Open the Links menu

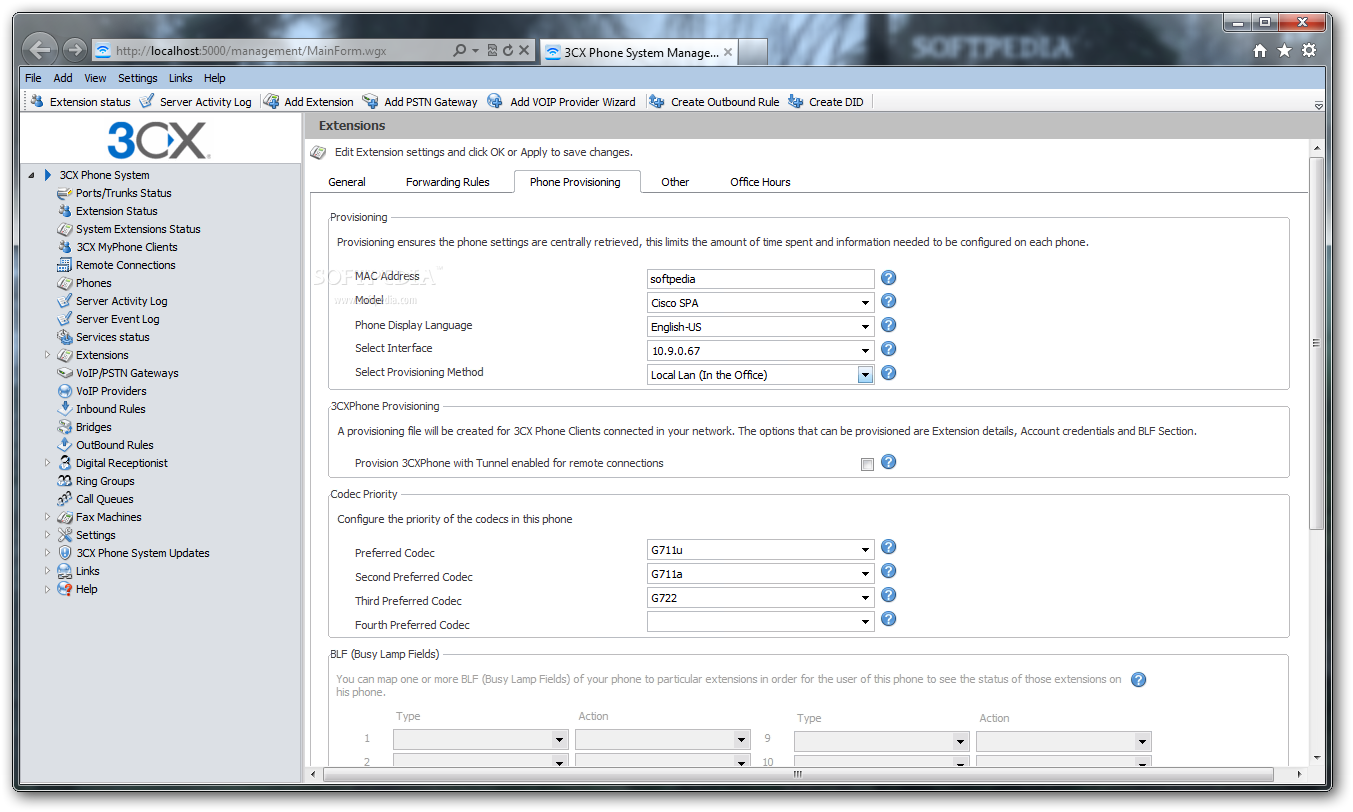click(181, 78)
